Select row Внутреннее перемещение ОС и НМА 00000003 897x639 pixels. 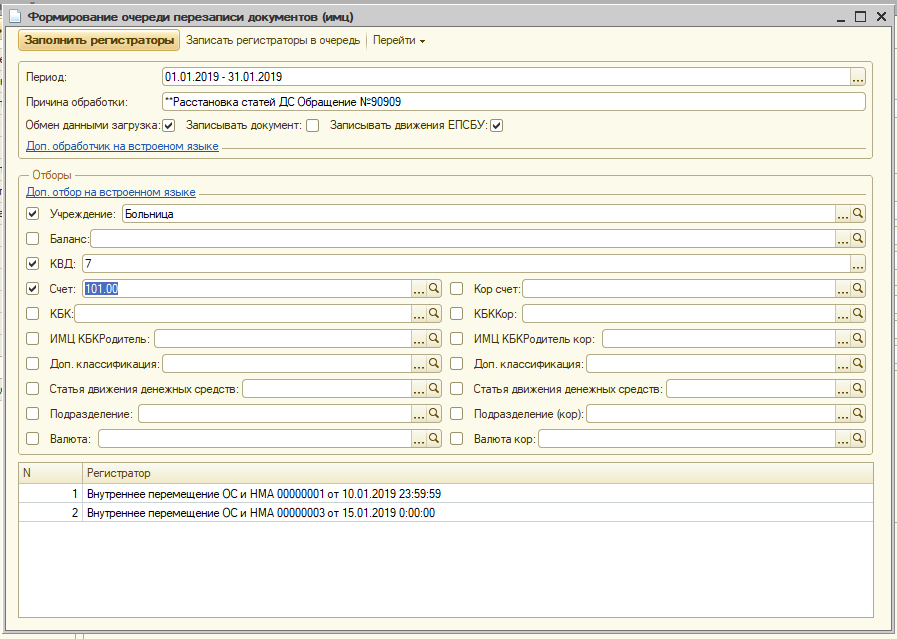[x=261, y=513]
